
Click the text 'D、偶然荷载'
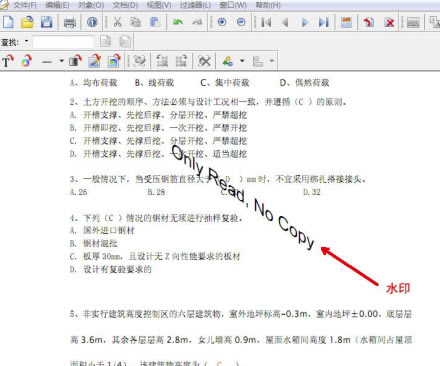click(304, 83)
